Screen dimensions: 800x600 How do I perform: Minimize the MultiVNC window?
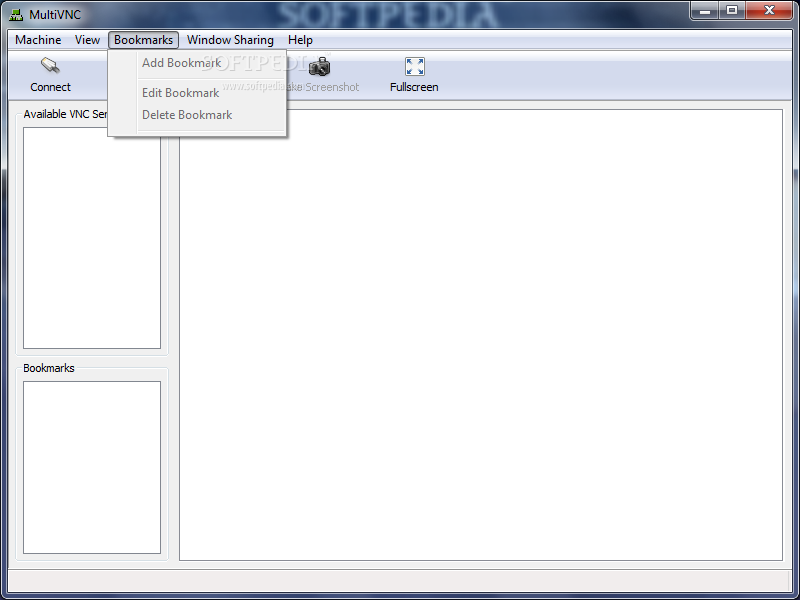[x=705, y=10]
